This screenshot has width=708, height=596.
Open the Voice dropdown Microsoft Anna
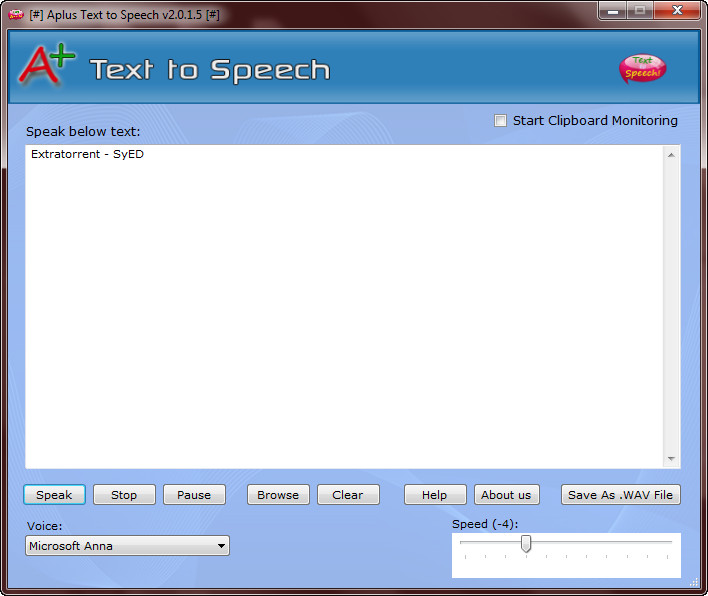(x=127, y=546)
